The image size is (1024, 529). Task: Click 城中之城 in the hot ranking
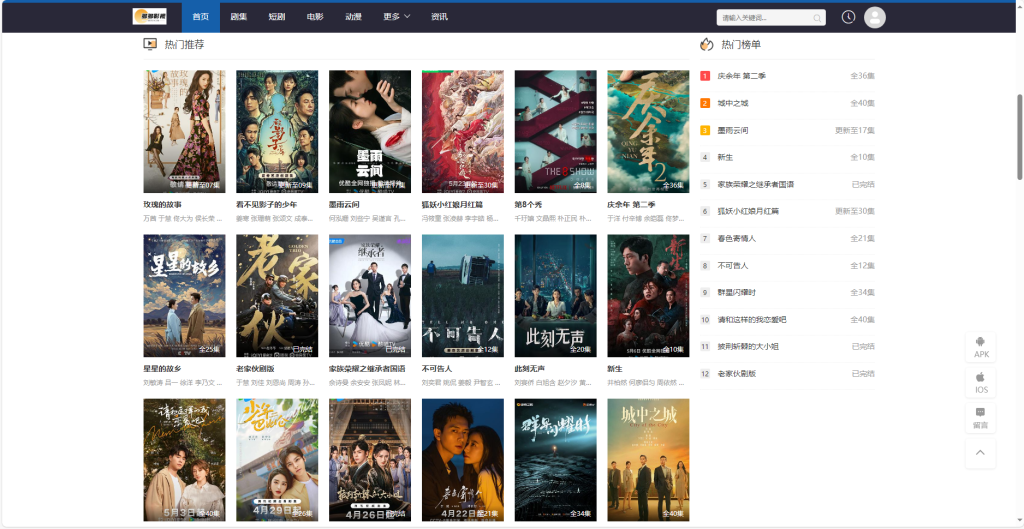(x=732, y=103)
